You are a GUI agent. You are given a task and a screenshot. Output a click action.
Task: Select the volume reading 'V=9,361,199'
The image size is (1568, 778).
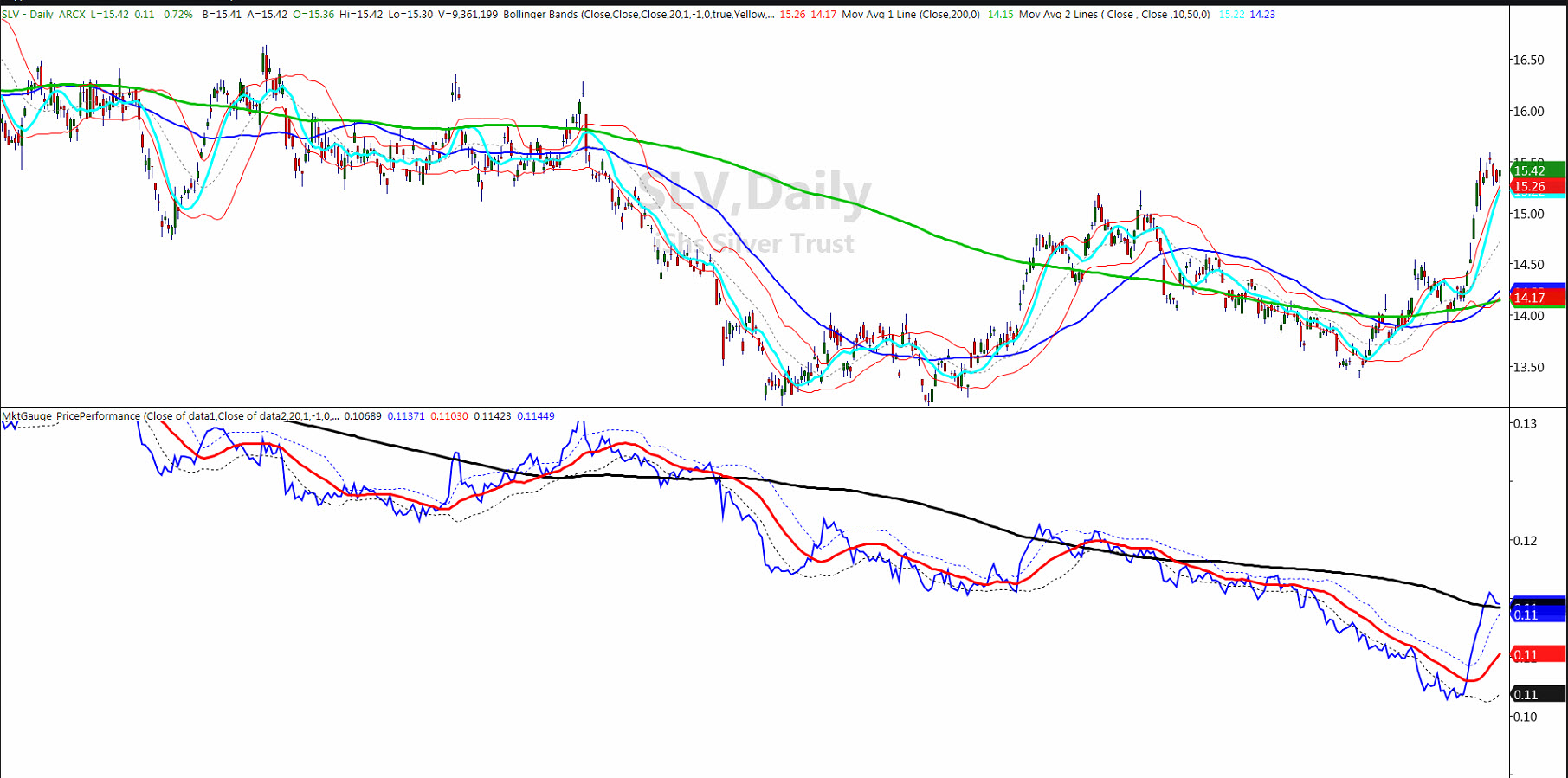point(468,15)
